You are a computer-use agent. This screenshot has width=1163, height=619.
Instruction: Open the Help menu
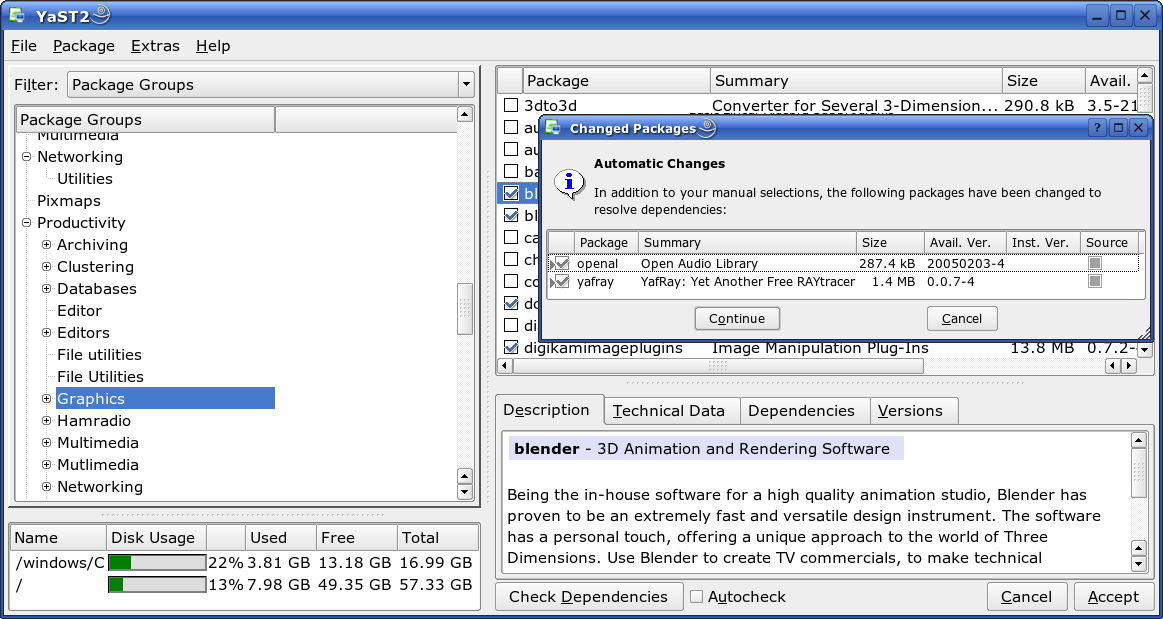pos(213,46)
